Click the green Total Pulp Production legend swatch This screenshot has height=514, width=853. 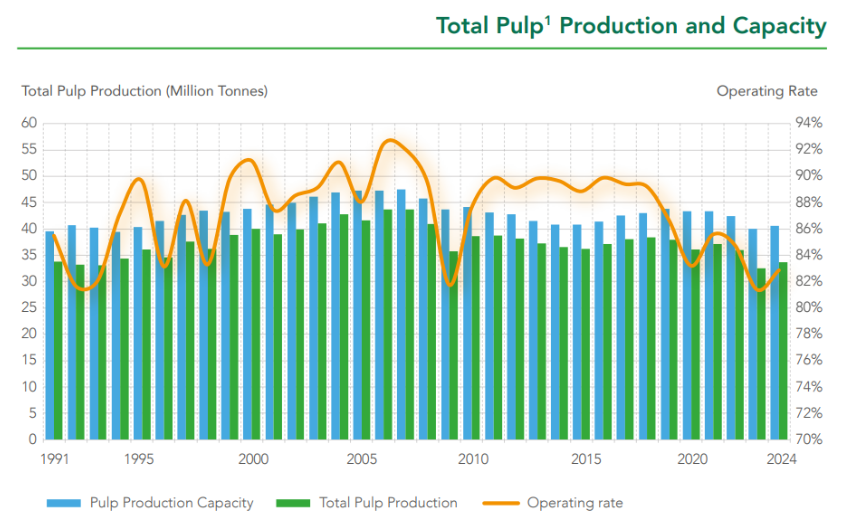[x=293, y=503]
